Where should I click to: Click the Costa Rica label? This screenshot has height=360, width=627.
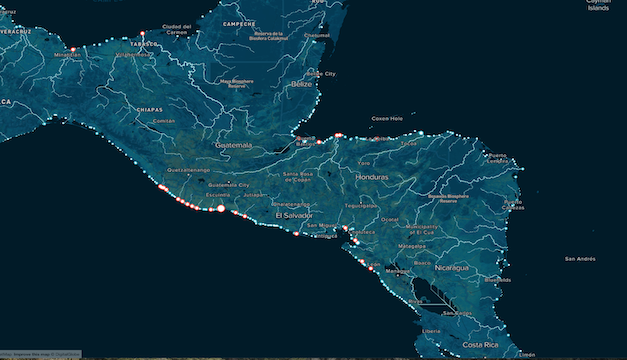480,345
